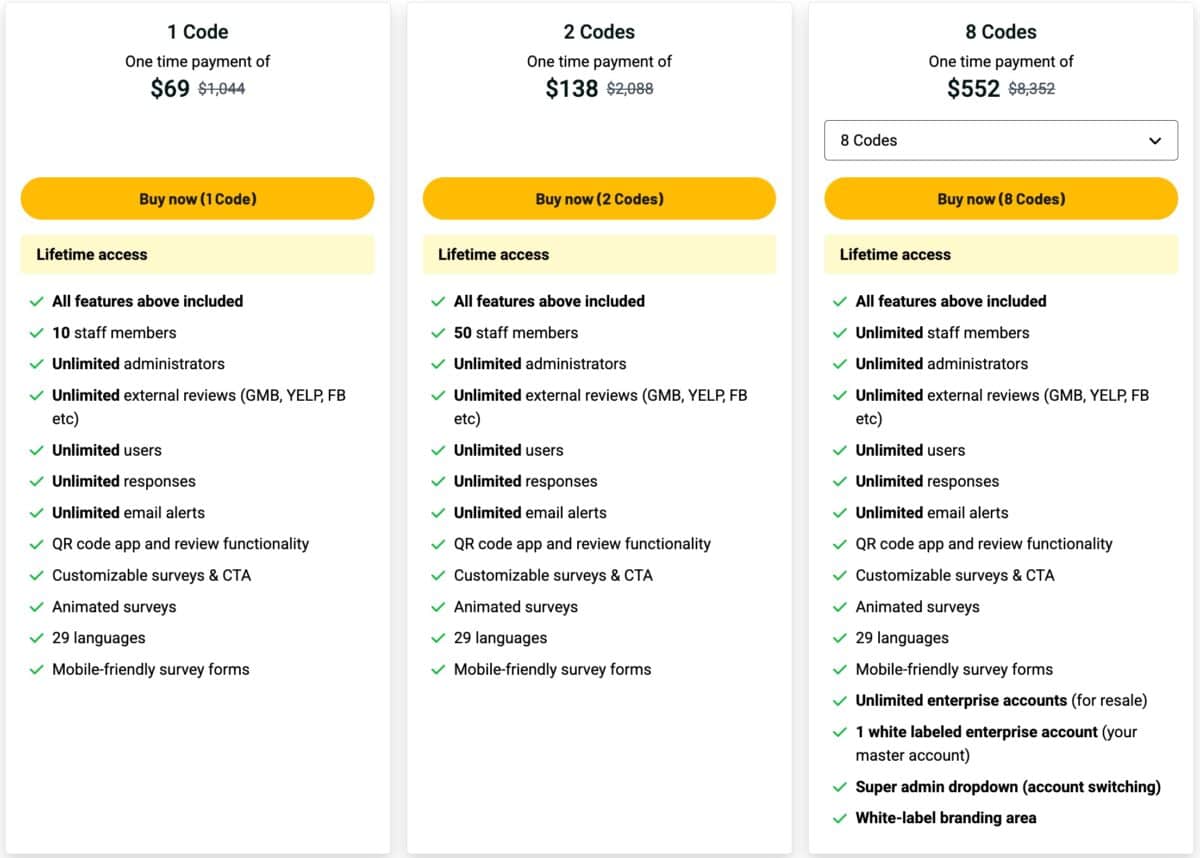Click the $138 price text
Screen dimensions: 1200x858
click(571, 89)
